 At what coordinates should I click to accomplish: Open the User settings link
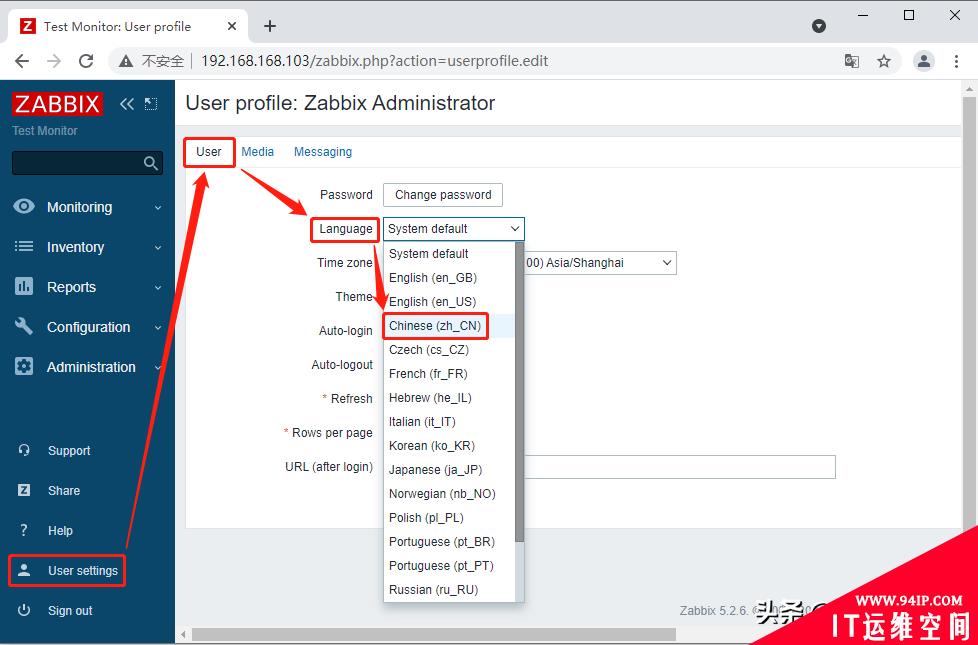pyautogui.click(x=82, y=571)
